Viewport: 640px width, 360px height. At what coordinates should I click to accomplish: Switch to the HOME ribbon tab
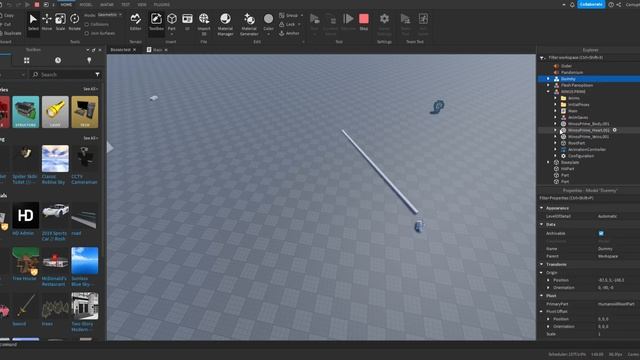[66, 4]
